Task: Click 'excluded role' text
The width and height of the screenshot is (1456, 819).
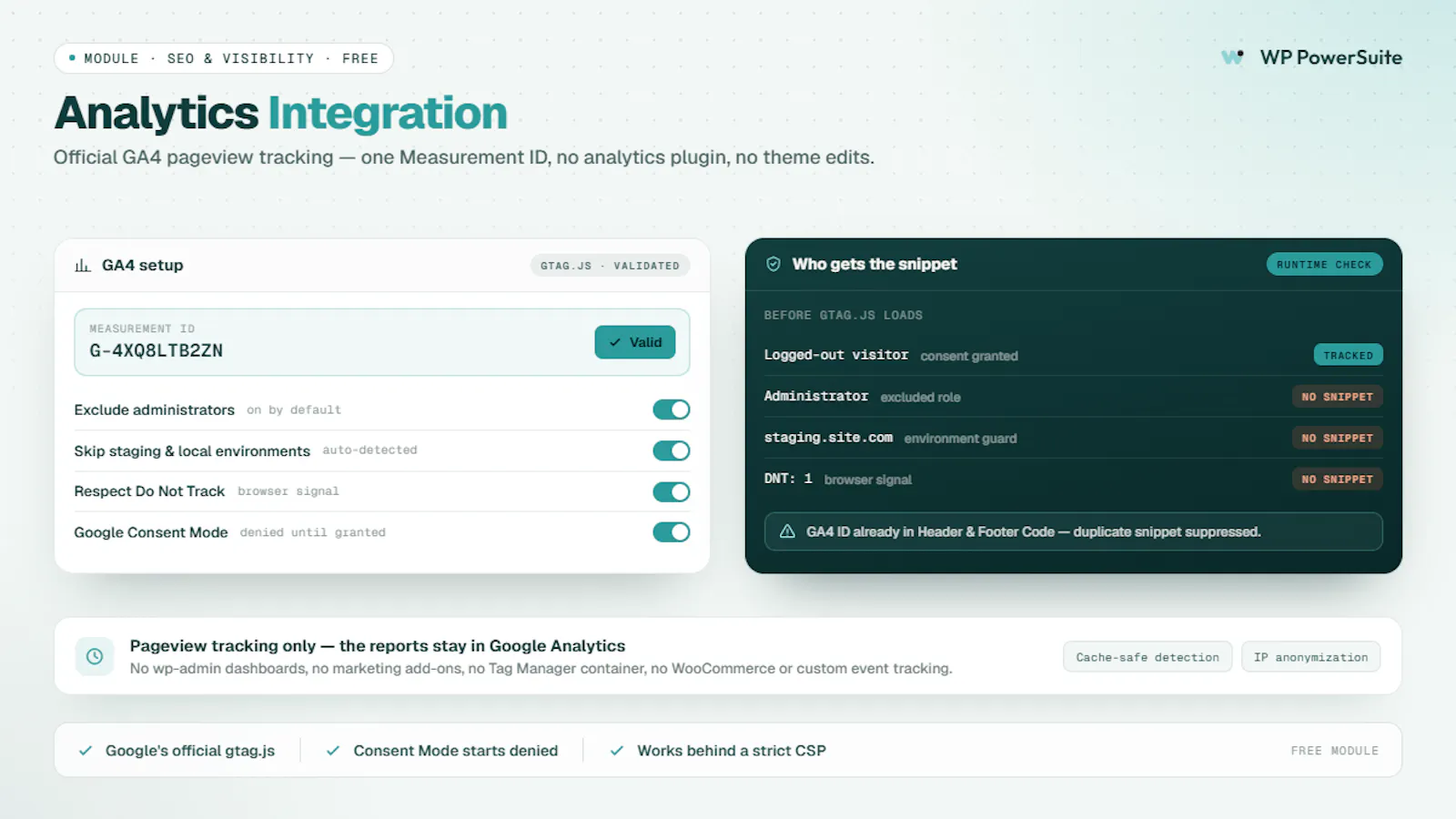Action: click(920, 397)
